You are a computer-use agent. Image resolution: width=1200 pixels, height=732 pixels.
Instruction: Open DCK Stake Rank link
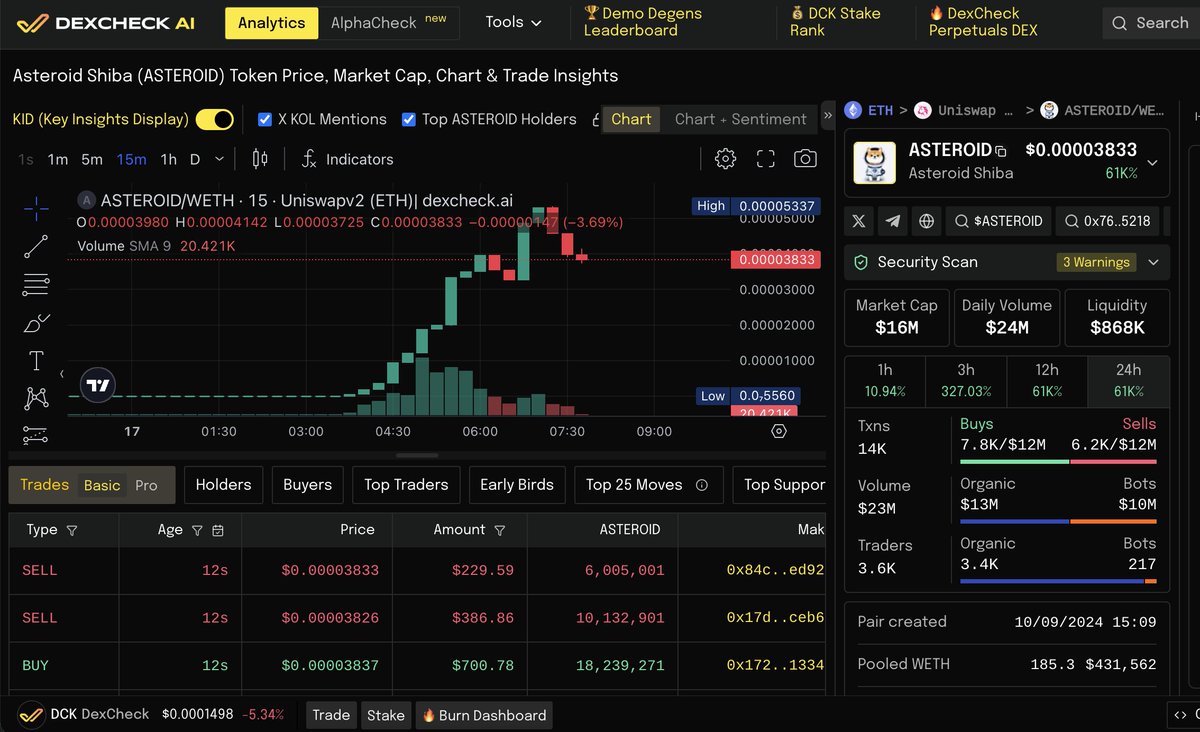[834, 22]
